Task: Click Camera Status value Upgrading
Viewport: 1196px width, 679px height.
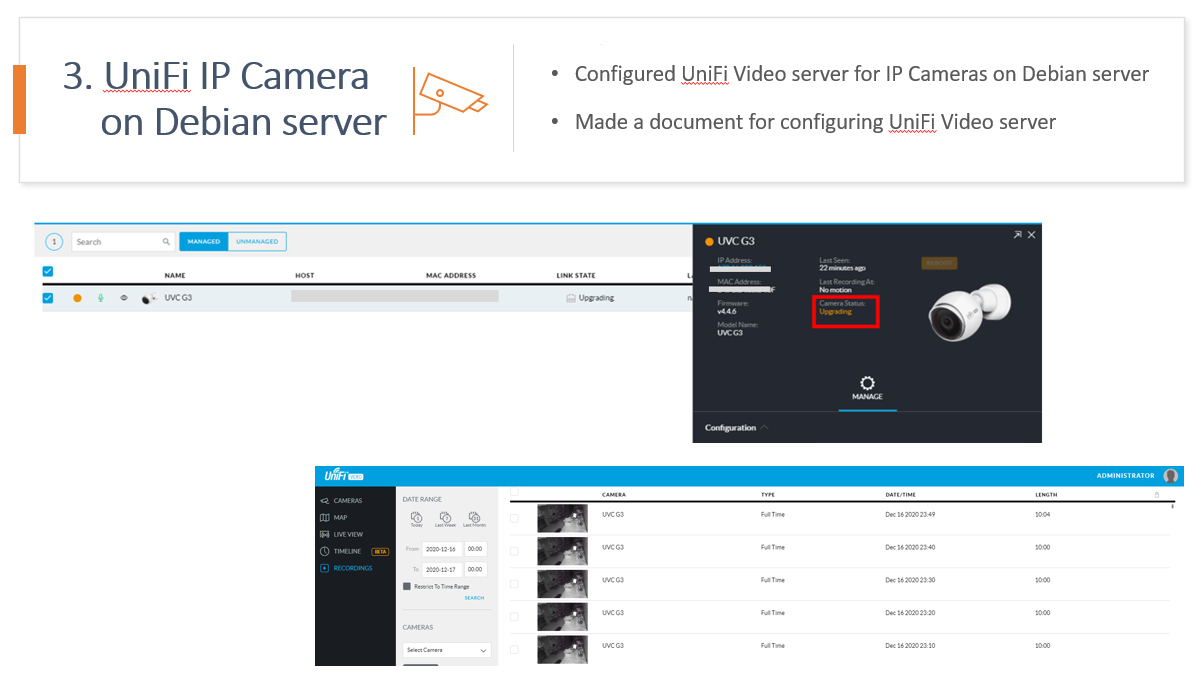Action: coord(835,311)
